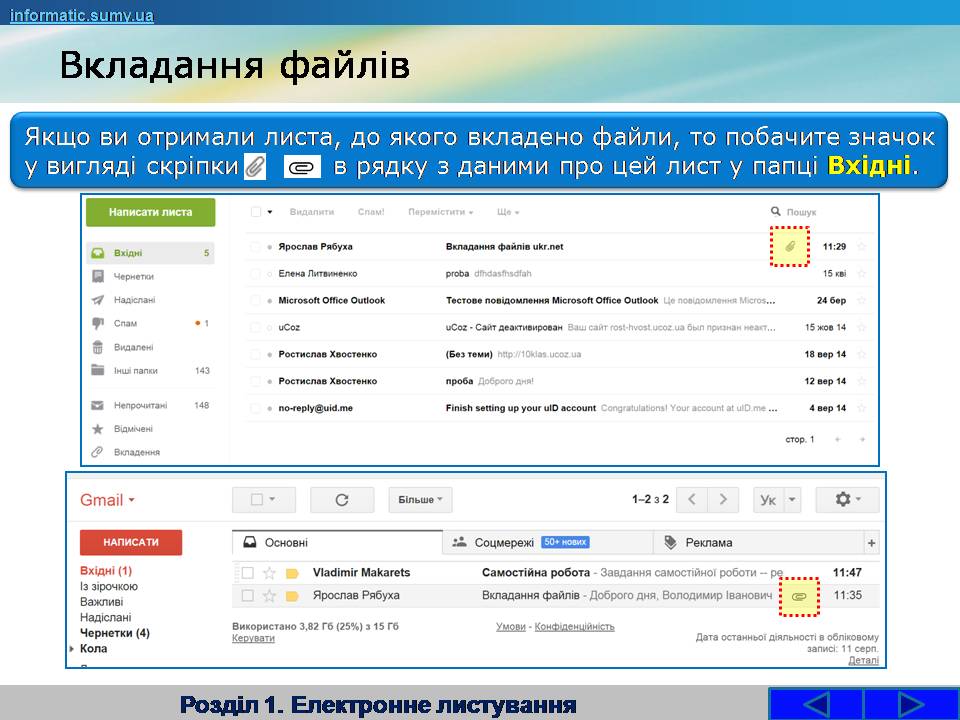Star the Vladimir Makarets email

pyautogui.click(x=269, y=573)
